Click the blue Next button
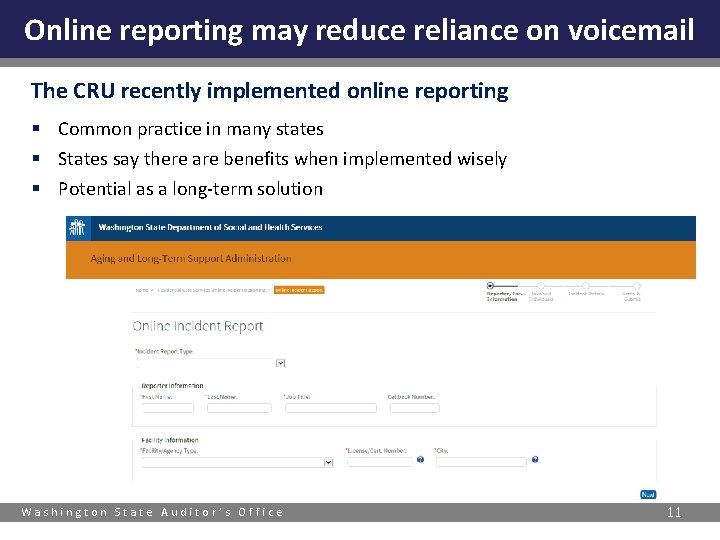The image size is (720, 540). pyautogui.click(x=648, y=495)
